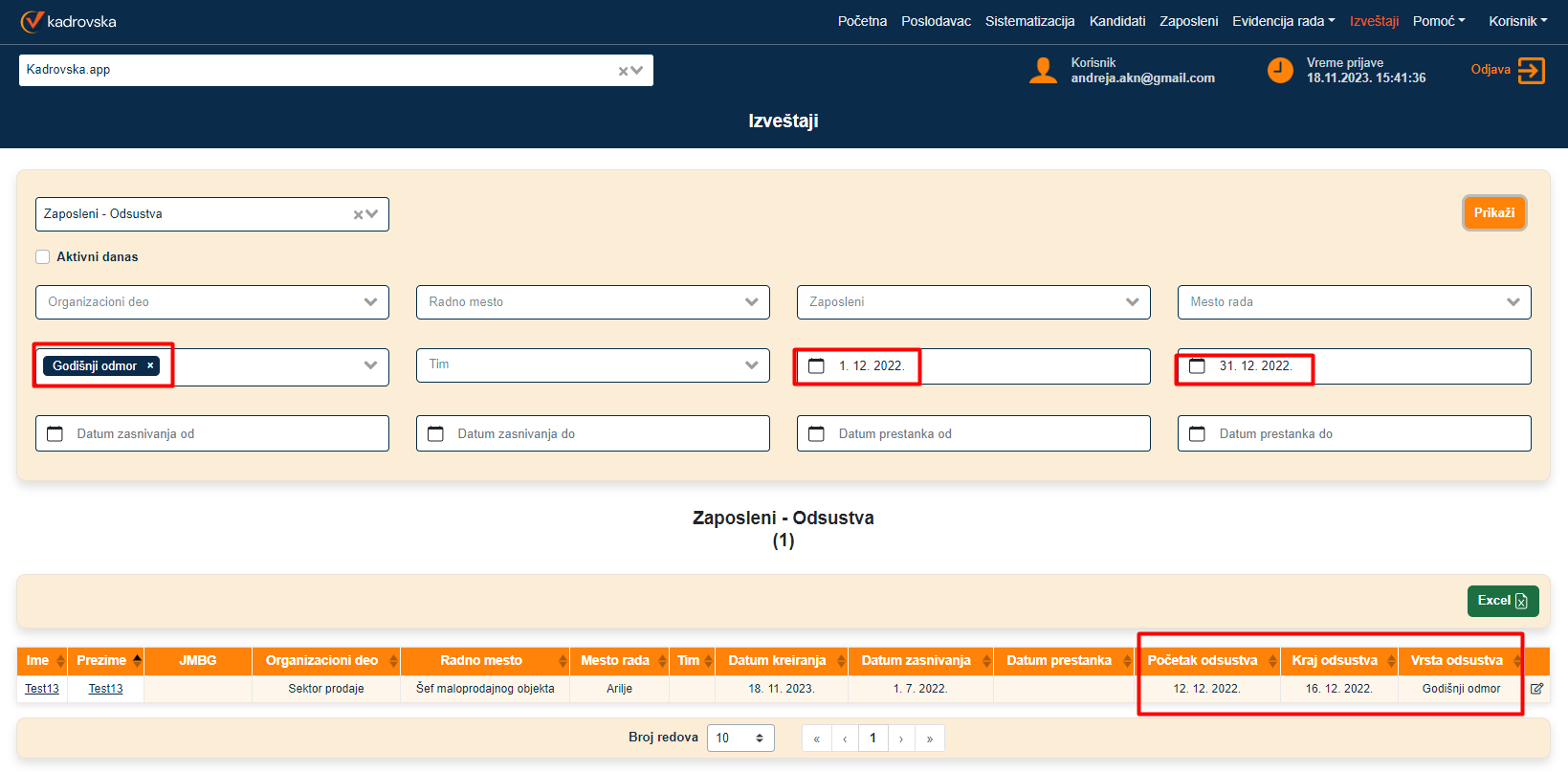This screenshot has width=1568, height=772.
Task: Clear the Zaposleni - Odsustva report selection
Action: (x=359, y=215)
